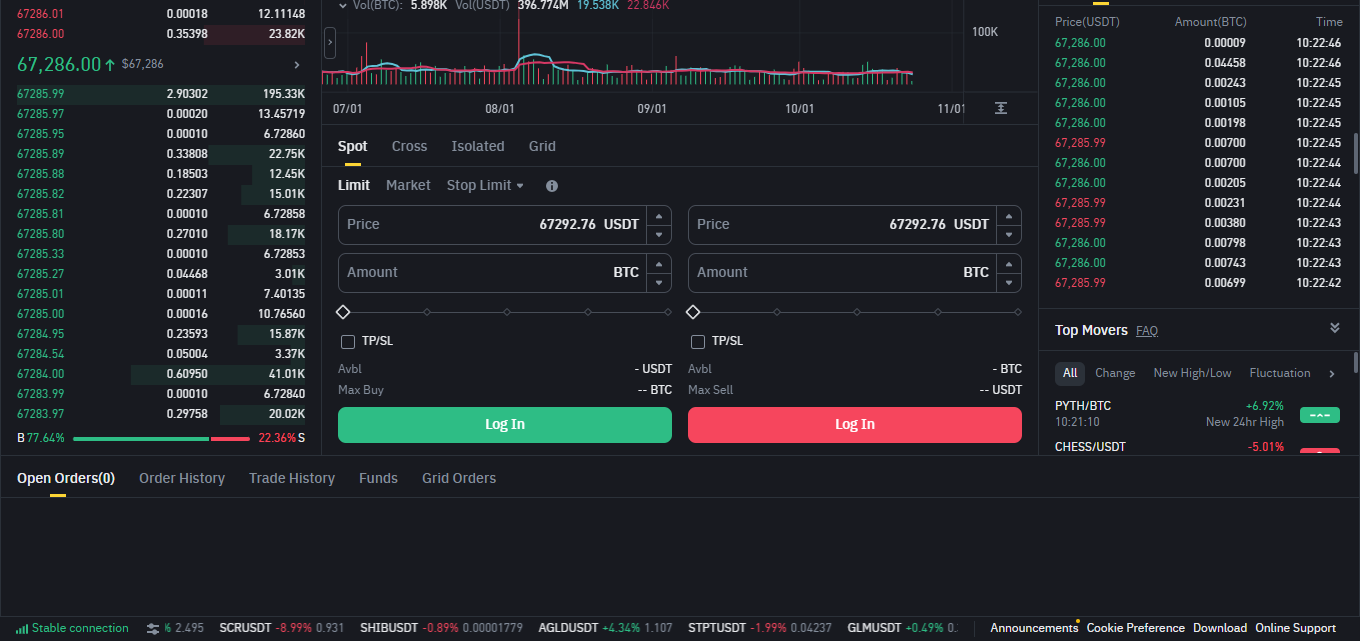Decrease the sell Amount using its down arrow

[x=1008, y=282]
